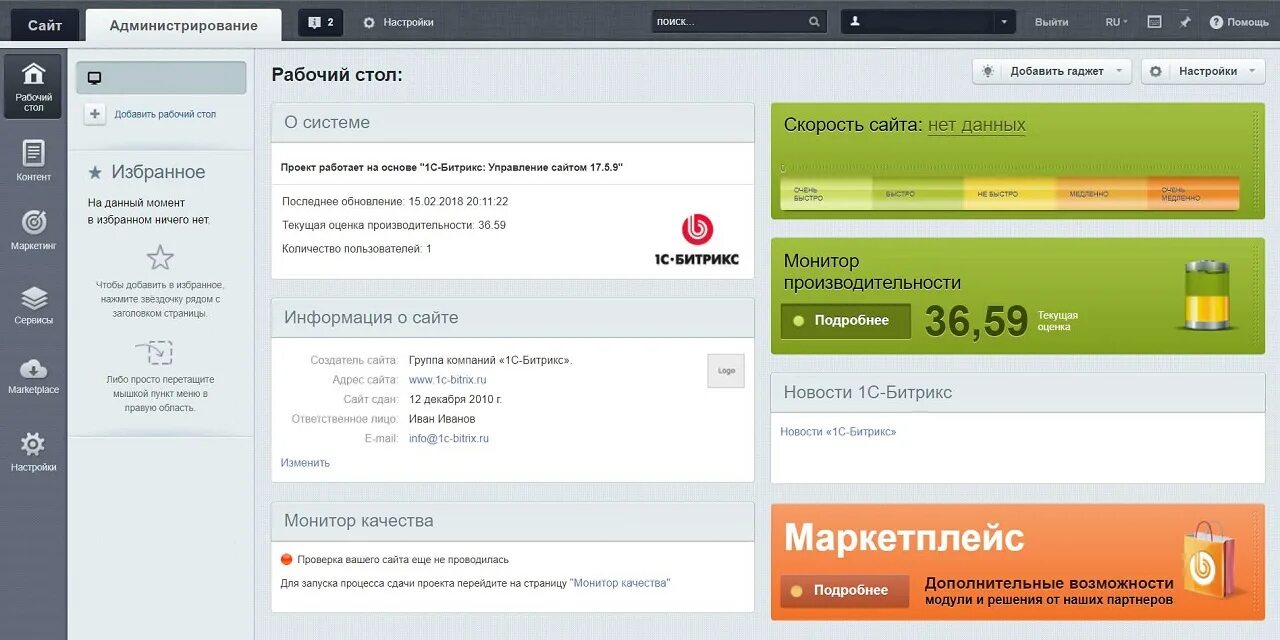Screen dimensions: 1280x640
Task: Click the user profile icon
Action: 855,22
